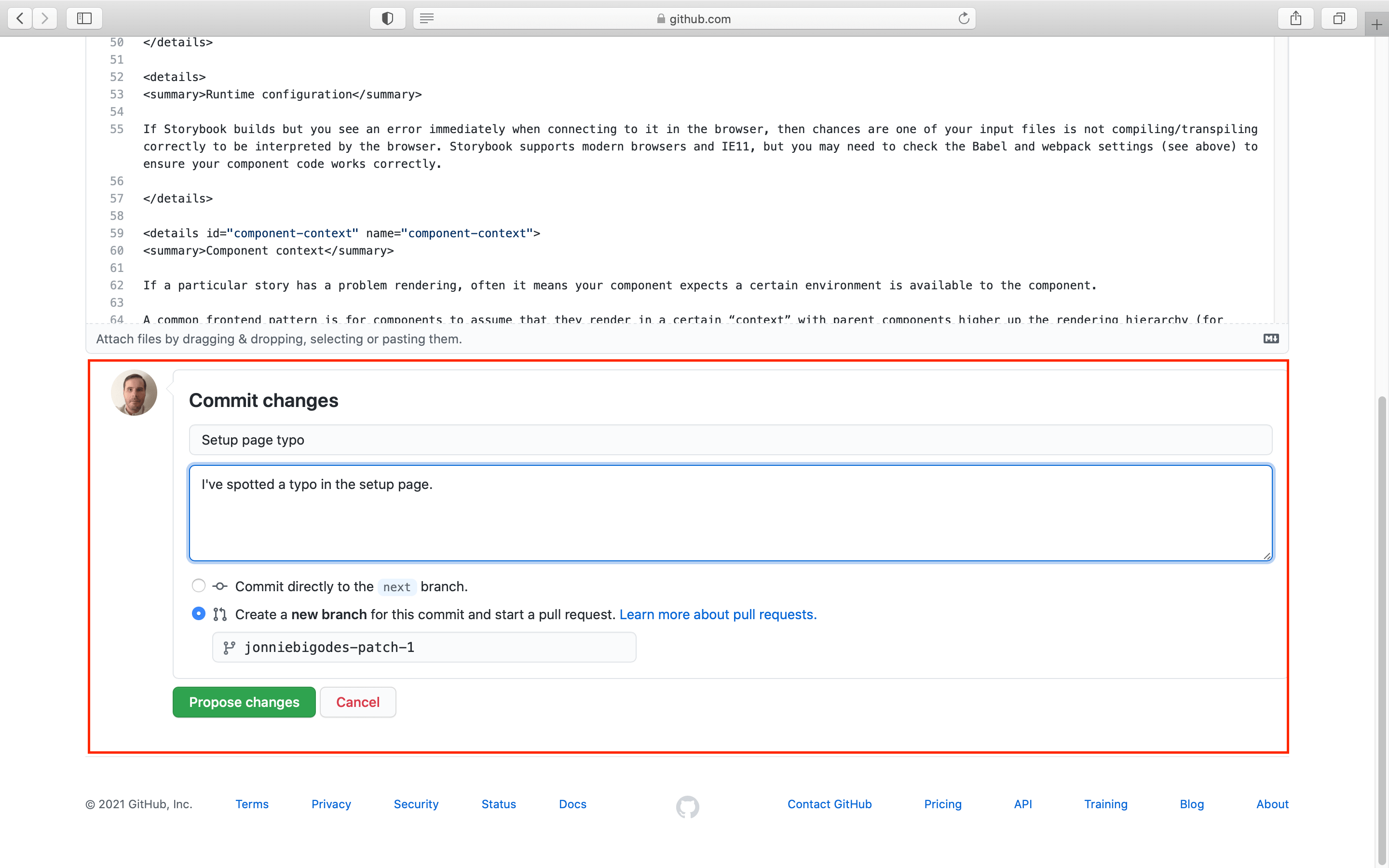Click line 59 details component-context tag
This screenshot has height=868, width=1389.
(341, 233)
